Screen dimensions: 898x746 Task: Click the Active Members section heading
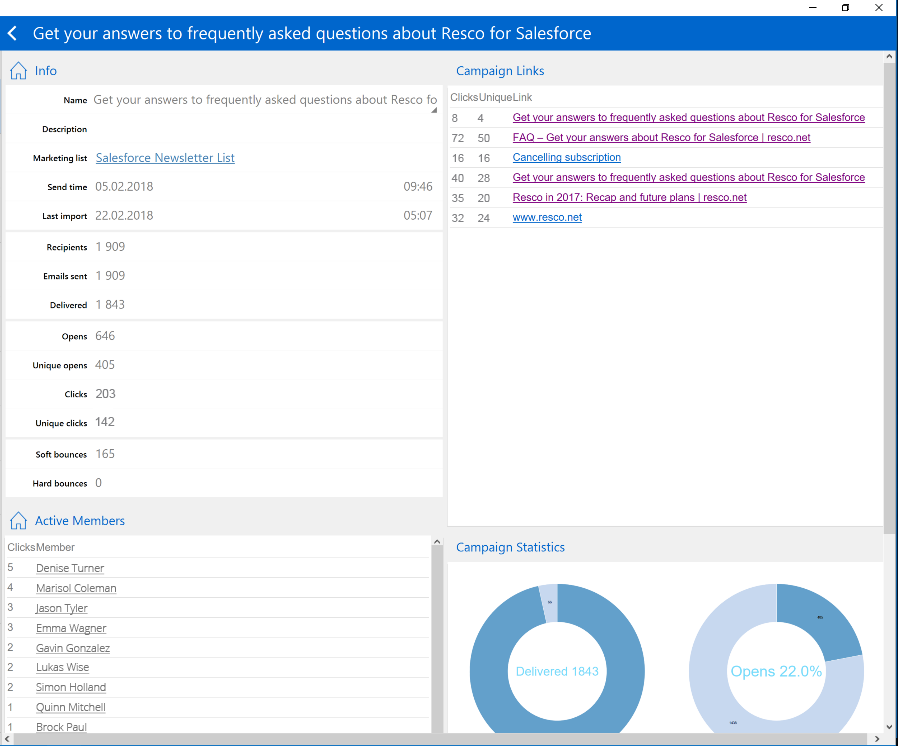click(80, 520)
